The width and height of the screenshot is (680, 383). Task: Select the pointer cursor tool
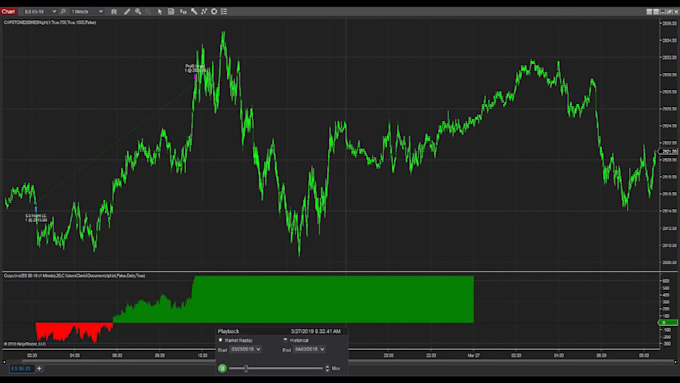(x=160, y=12)
